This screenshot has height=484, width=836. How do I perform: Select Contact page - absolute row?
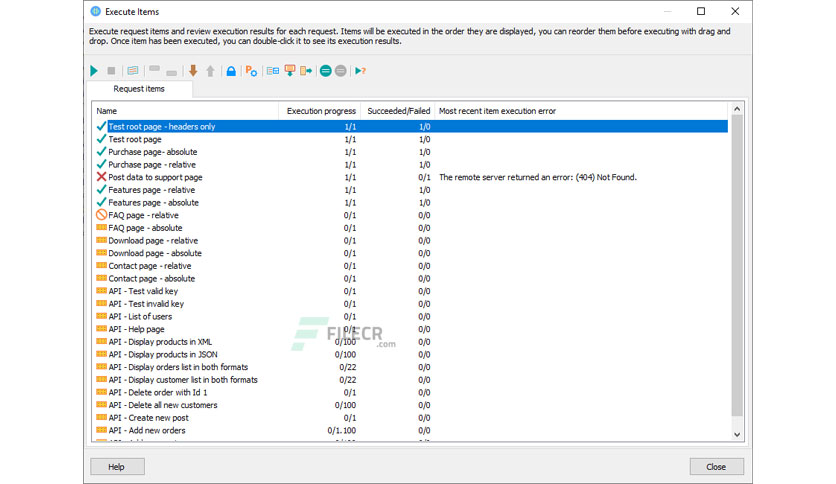411,278
